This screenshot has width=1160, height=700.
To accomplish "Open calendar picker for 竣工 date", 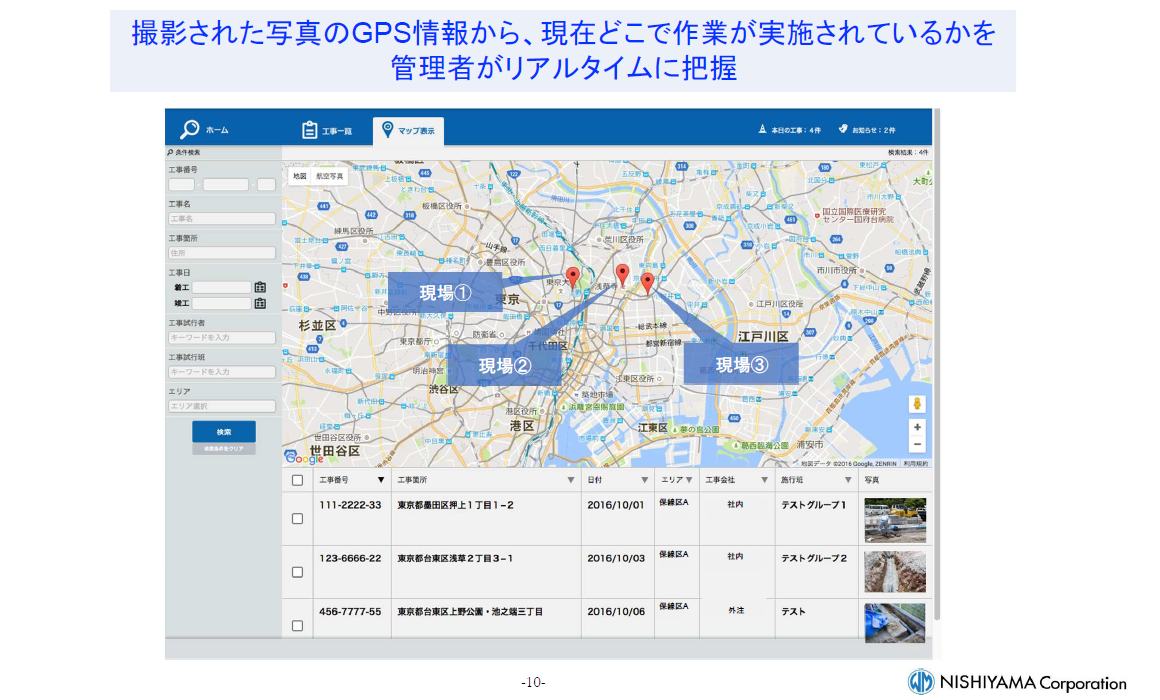I will coord(260,303).
